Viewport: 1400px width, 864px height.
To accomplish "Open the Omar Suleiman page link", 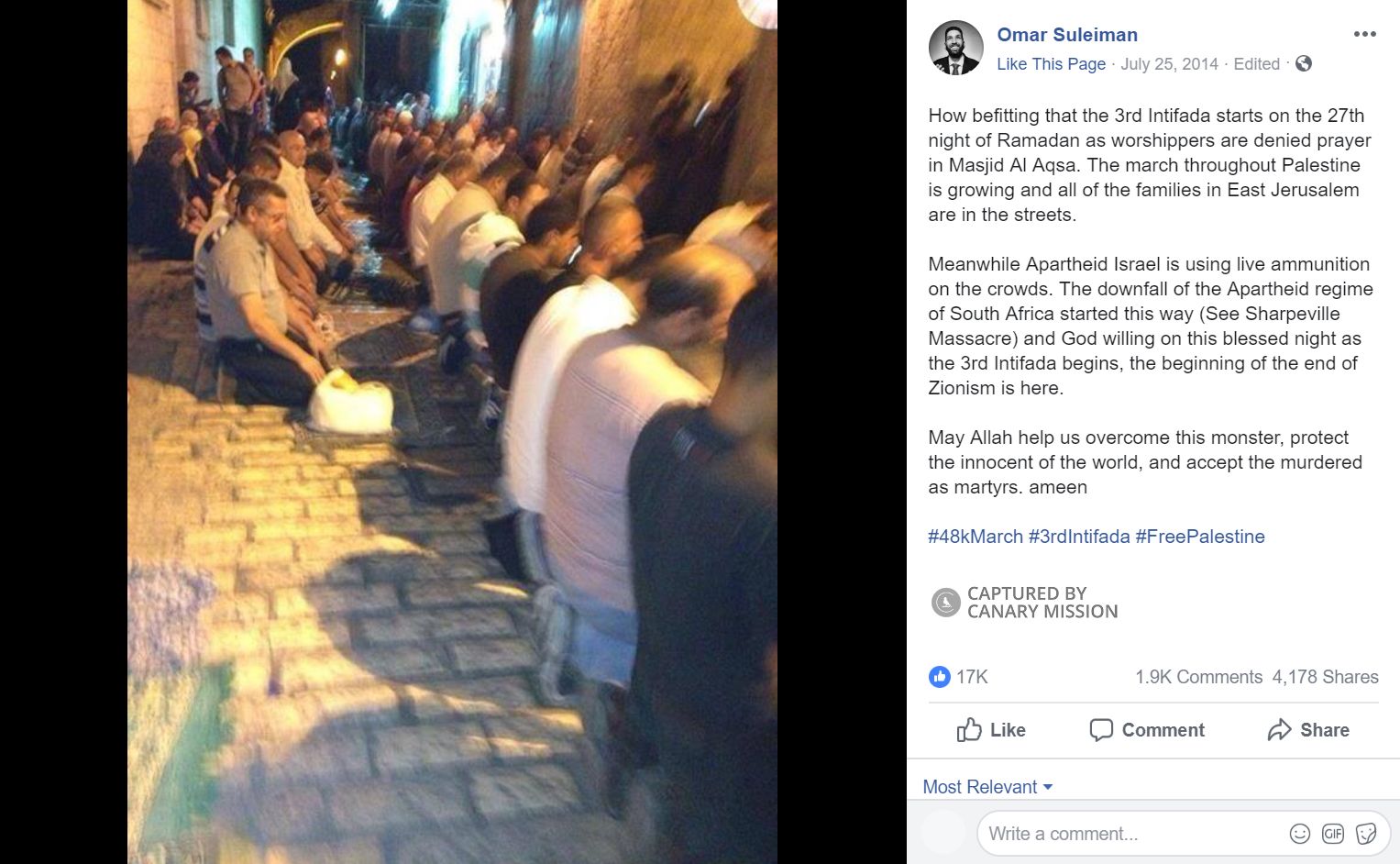I will pyautogui.click(x=1067, y=35).
